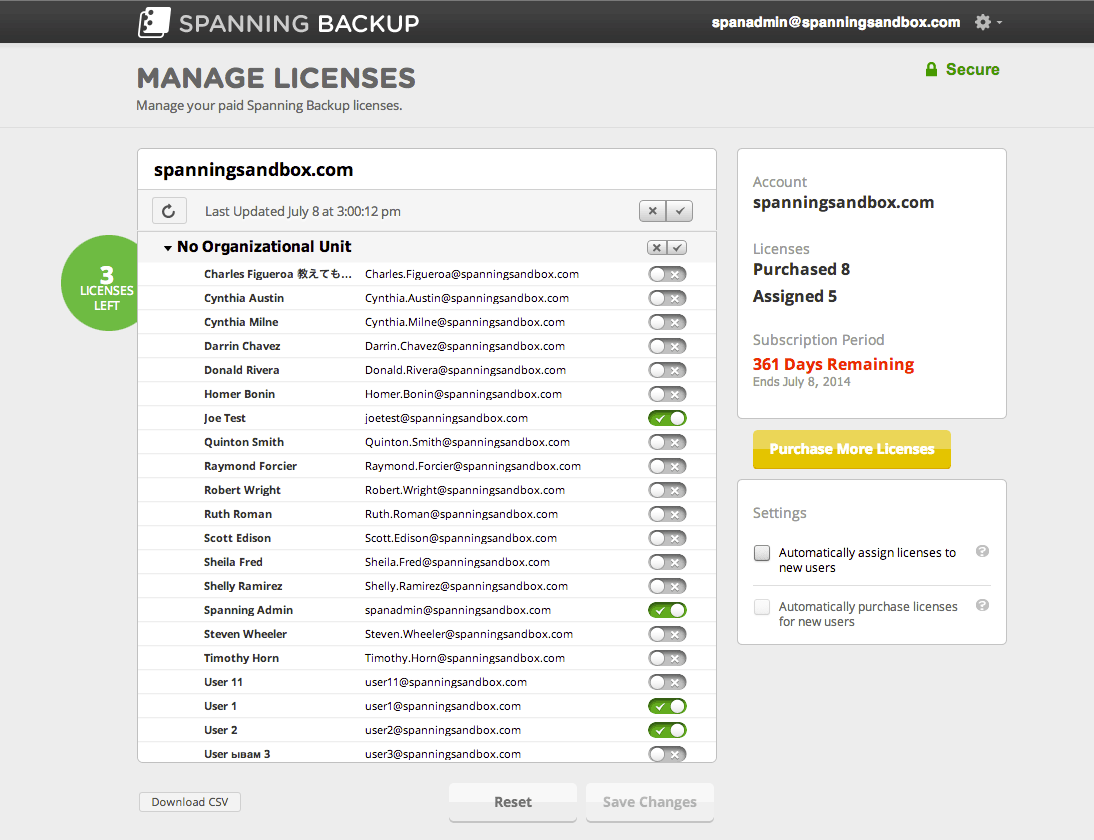
Task: Toggle license for Donald Rivera
Action: click(667, 370)
